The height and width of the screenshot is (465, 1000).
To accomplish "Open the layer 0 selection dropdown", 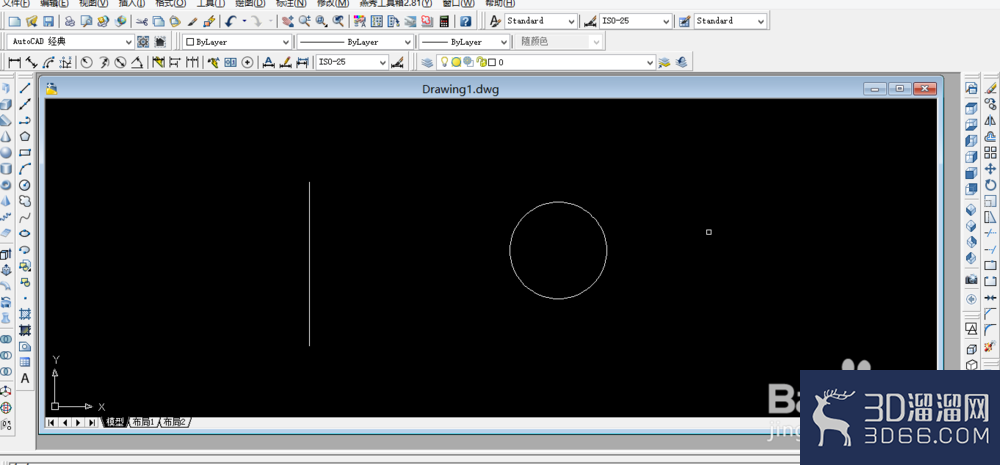I will (x=546, y=63).
